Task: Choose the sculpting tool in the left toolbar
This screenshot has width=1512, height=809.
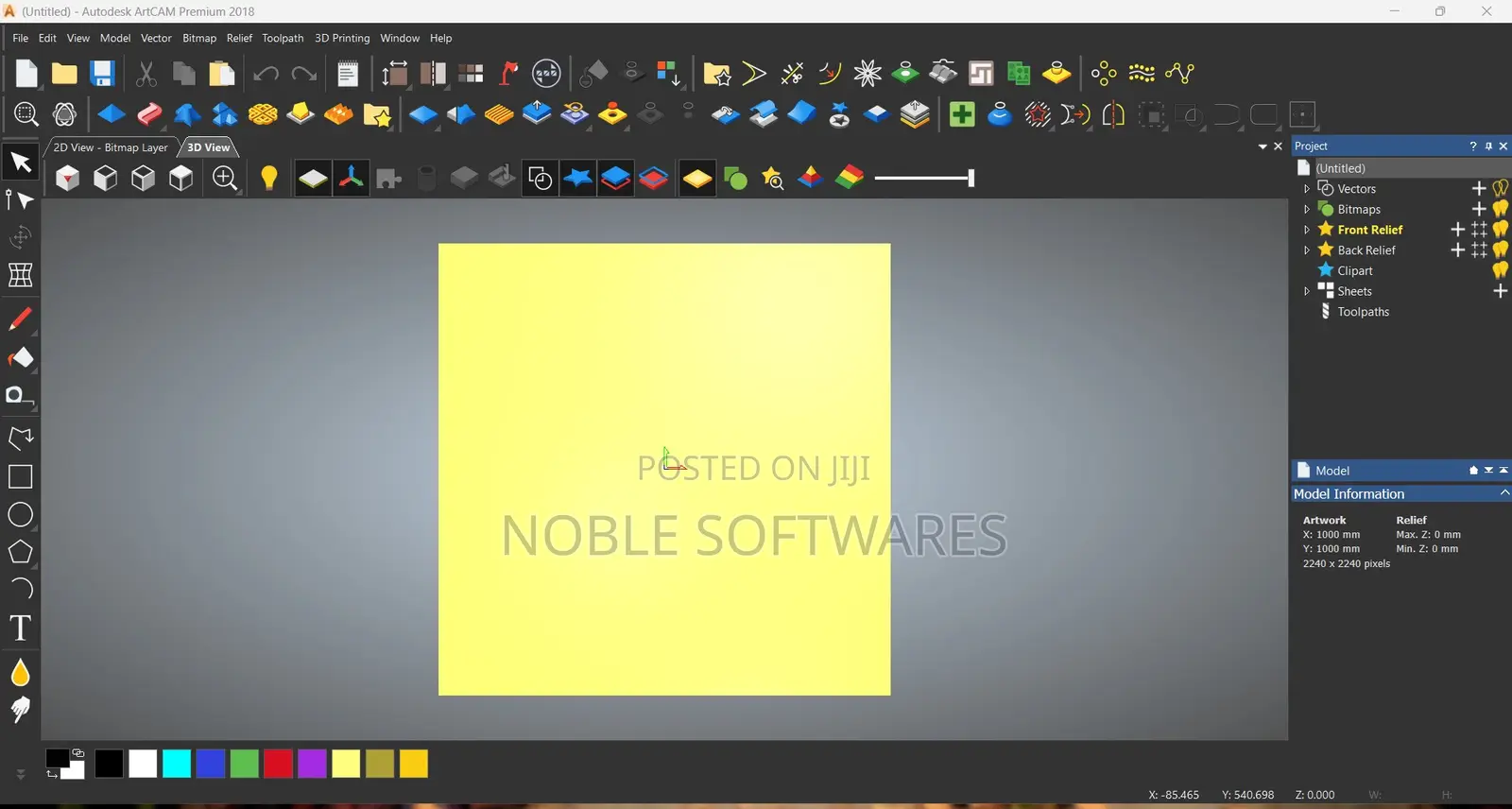Action: [x=20, y=710]
